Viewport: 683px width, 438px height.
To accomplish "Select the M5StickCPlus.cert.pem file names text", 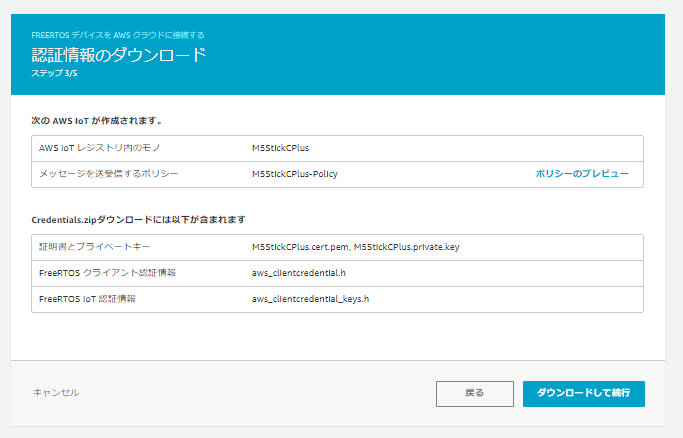I will [355, 247].
